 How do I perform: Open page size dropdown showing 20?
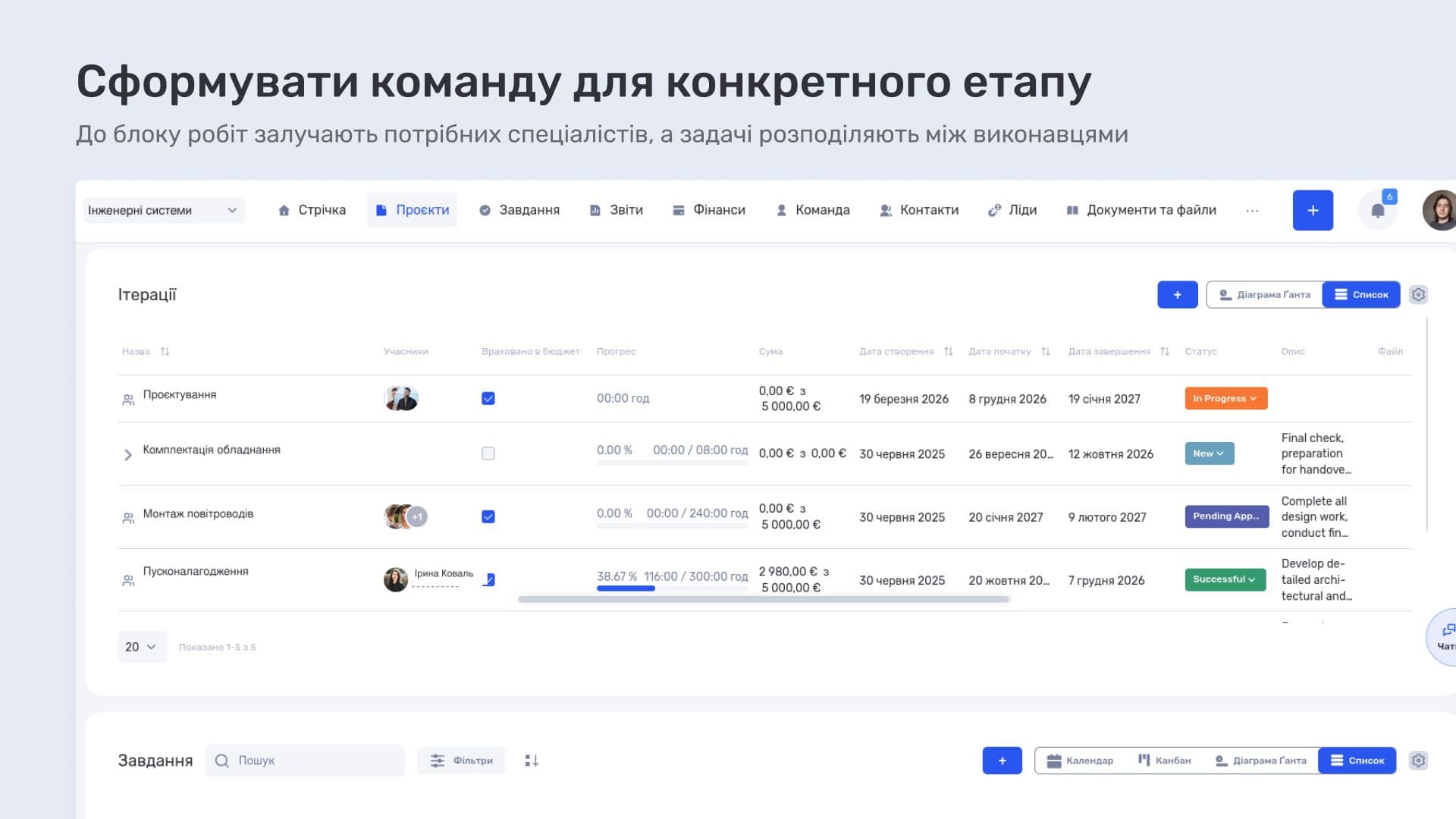click(142, 647)
